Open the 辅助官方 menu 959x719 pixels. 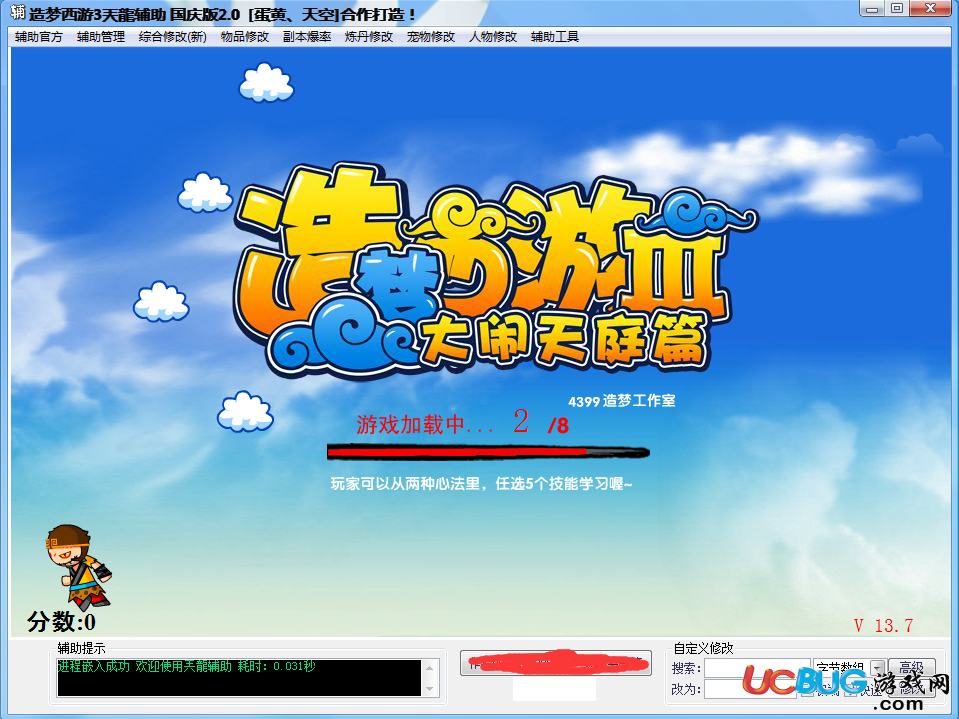(x=39, y=37)
